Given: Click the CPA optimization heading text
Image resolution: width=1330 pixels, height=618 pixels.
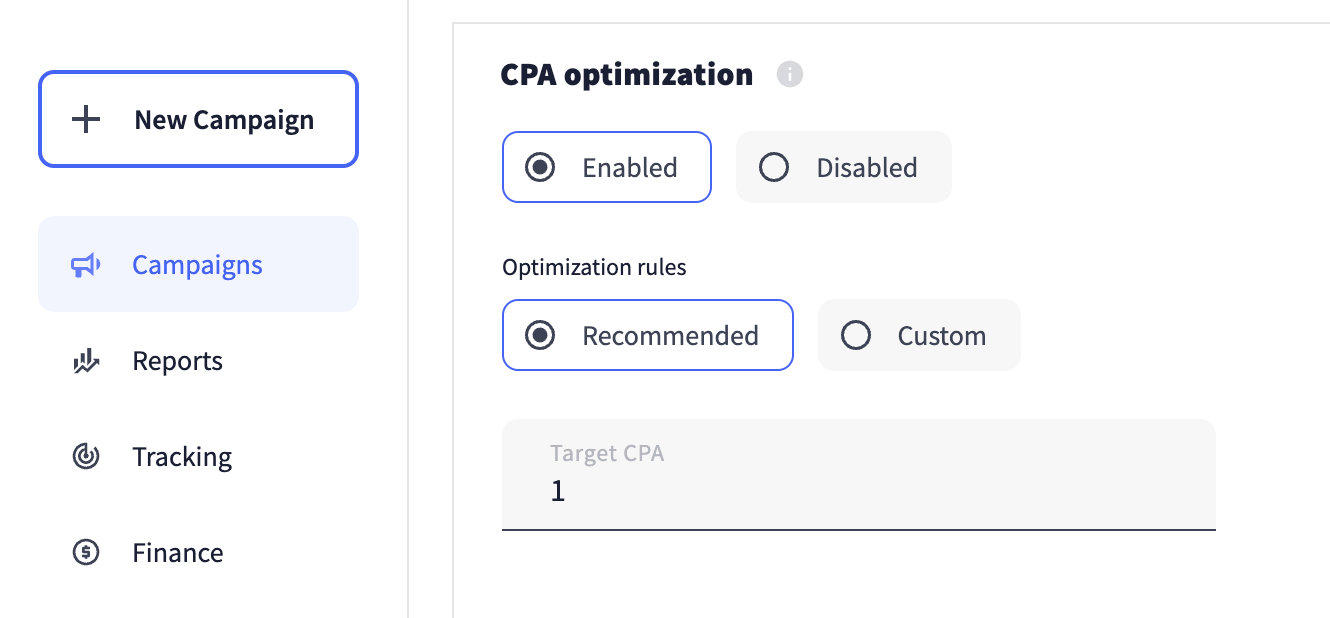Looking at the screenshot, I should [x=626, y=74].
